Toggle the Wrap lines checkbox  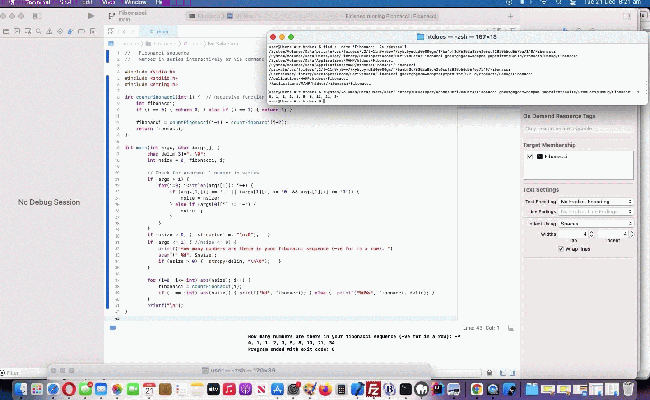coord(561,249)
